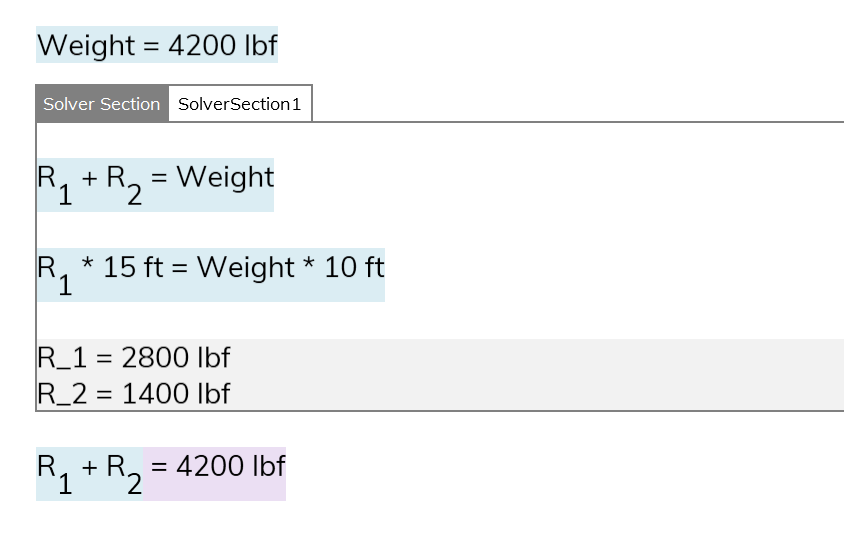Click the word Weight in the sum equation
This screenshot has width=844, height=540.
click(226, 178)
